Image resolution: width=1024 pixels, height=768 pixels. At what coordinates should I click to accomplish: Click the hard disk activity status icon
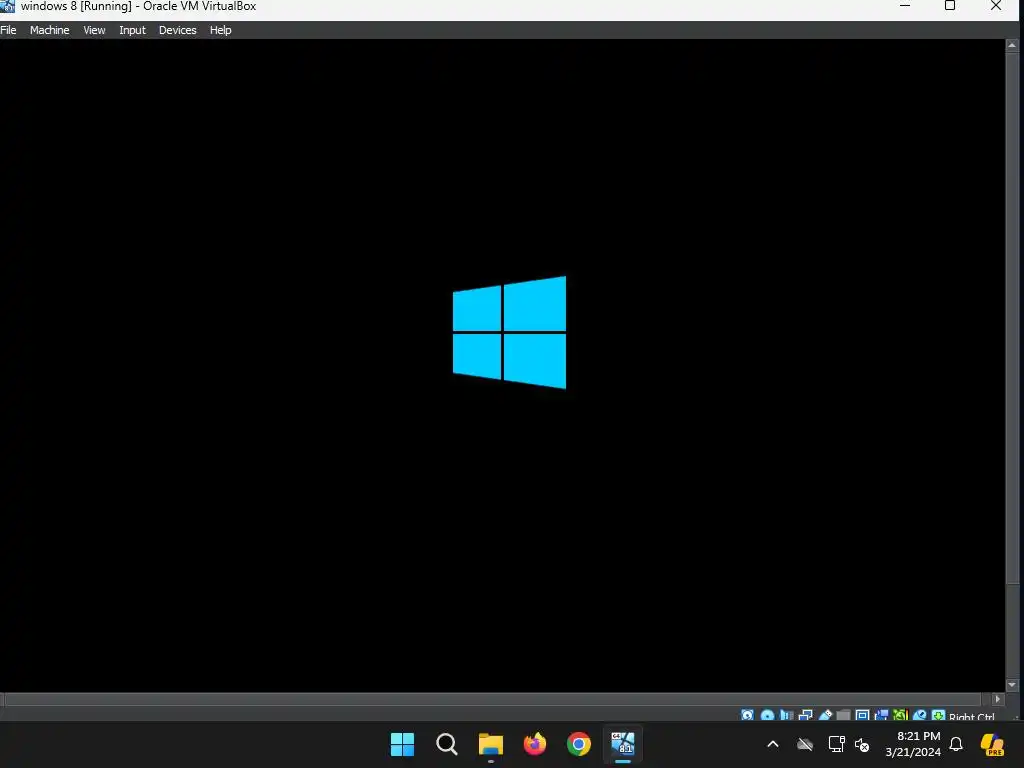(748, 716)
